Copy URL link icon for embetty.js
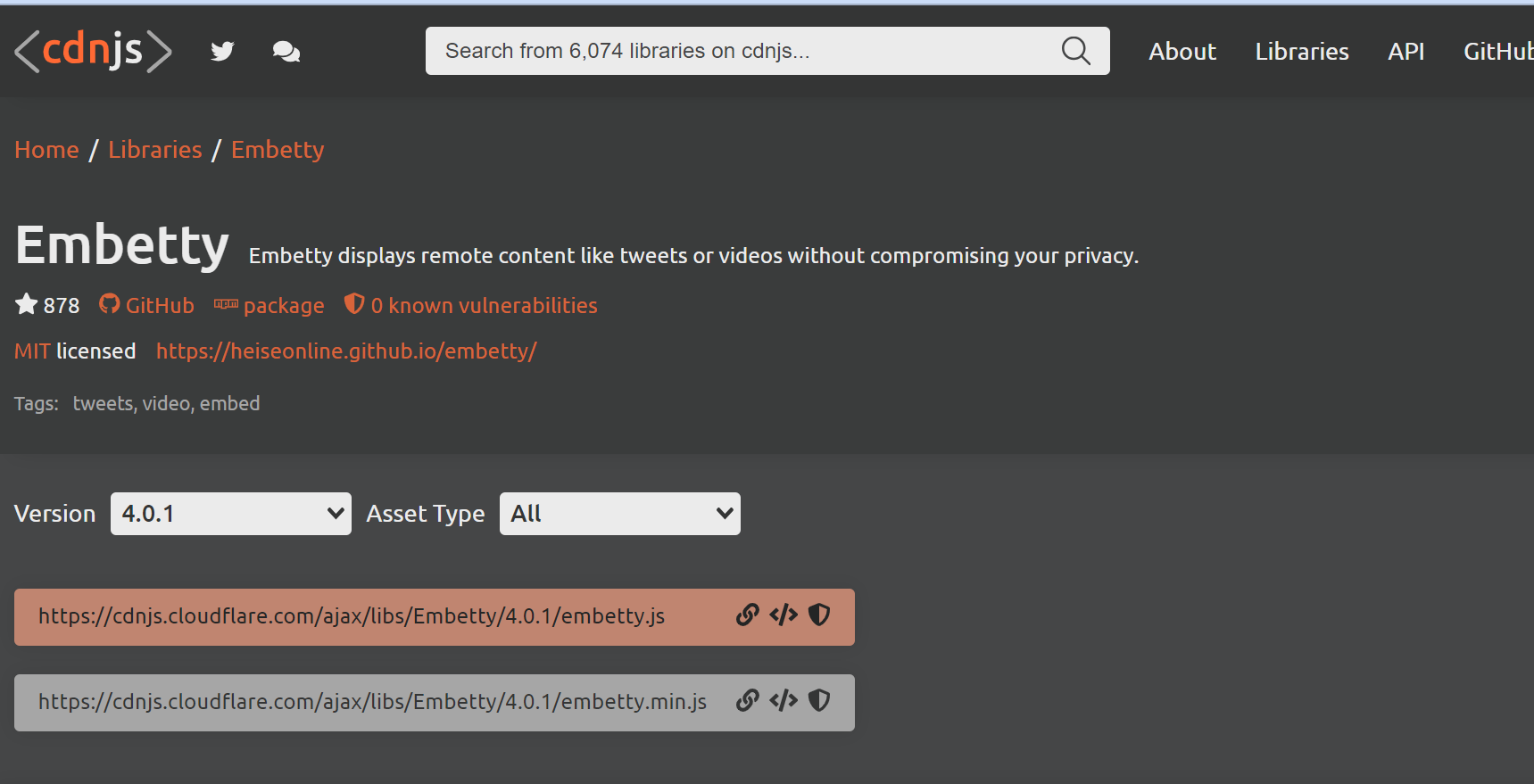This screenshot has height=784, width=1534. pyautogui.click(x=747, y=615)
